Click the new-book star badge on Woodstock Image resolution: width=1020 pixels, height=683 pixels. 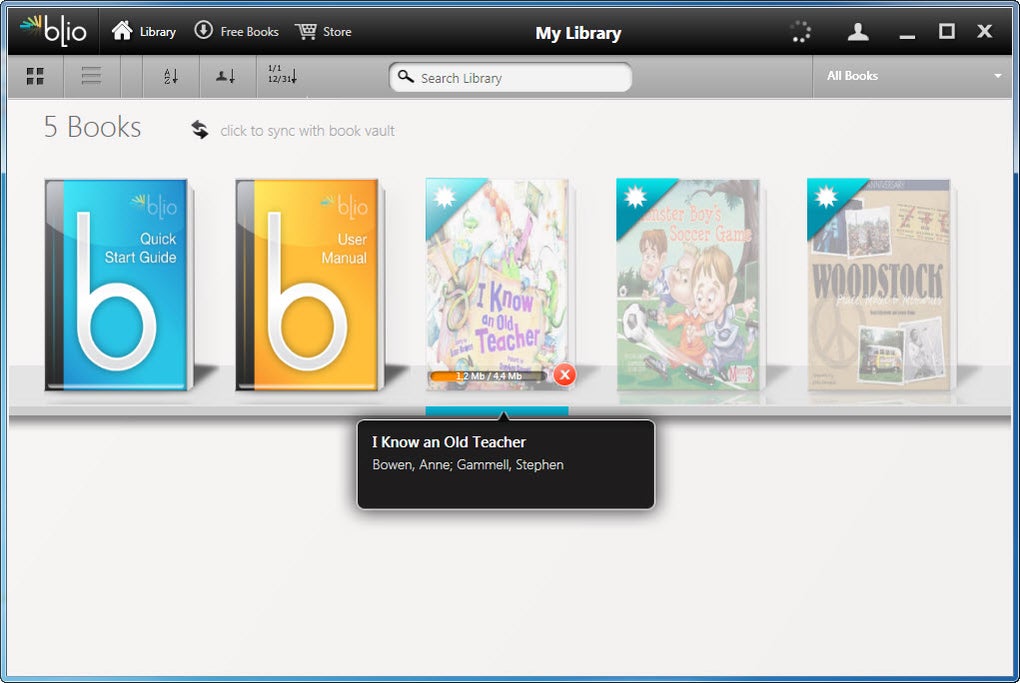(x=826, y=196)
